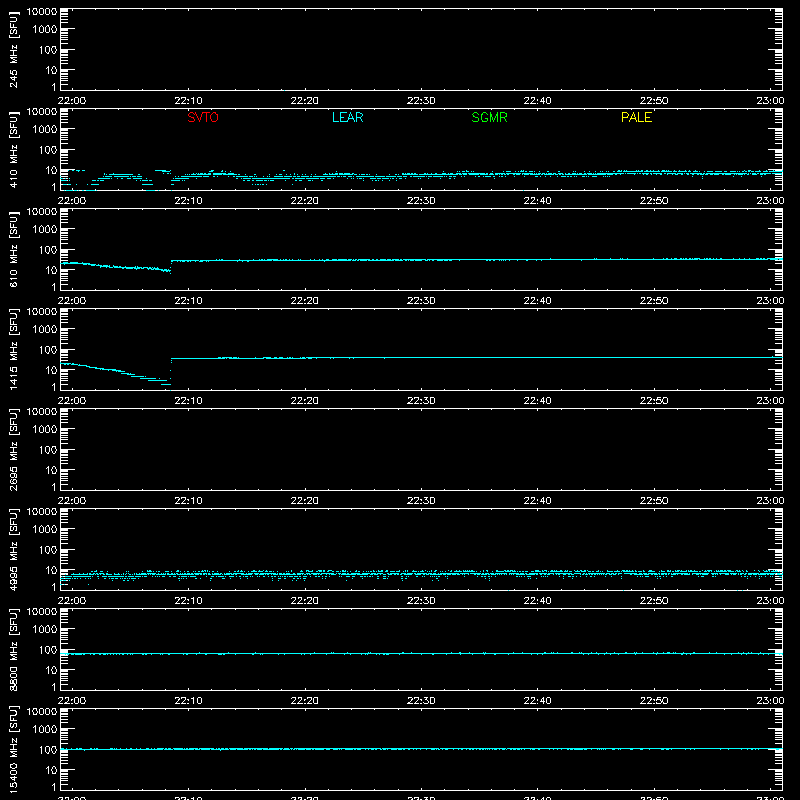Click 22:20 tick below the 410 MHz panel

(x=305, y=201)
